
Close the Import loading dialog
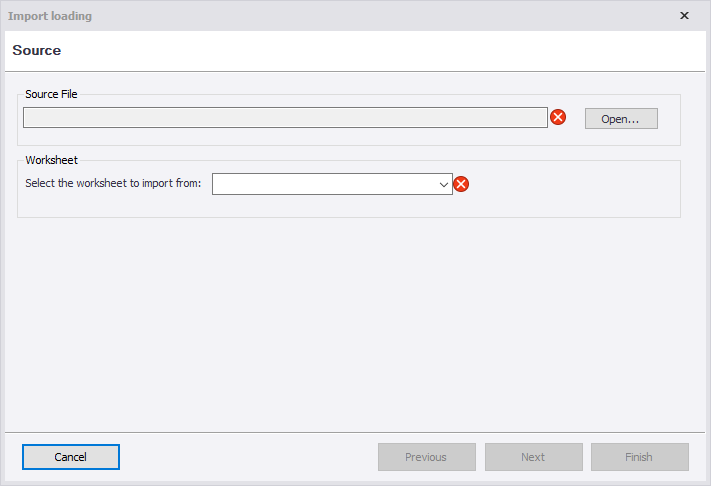(x=684, y=16)
